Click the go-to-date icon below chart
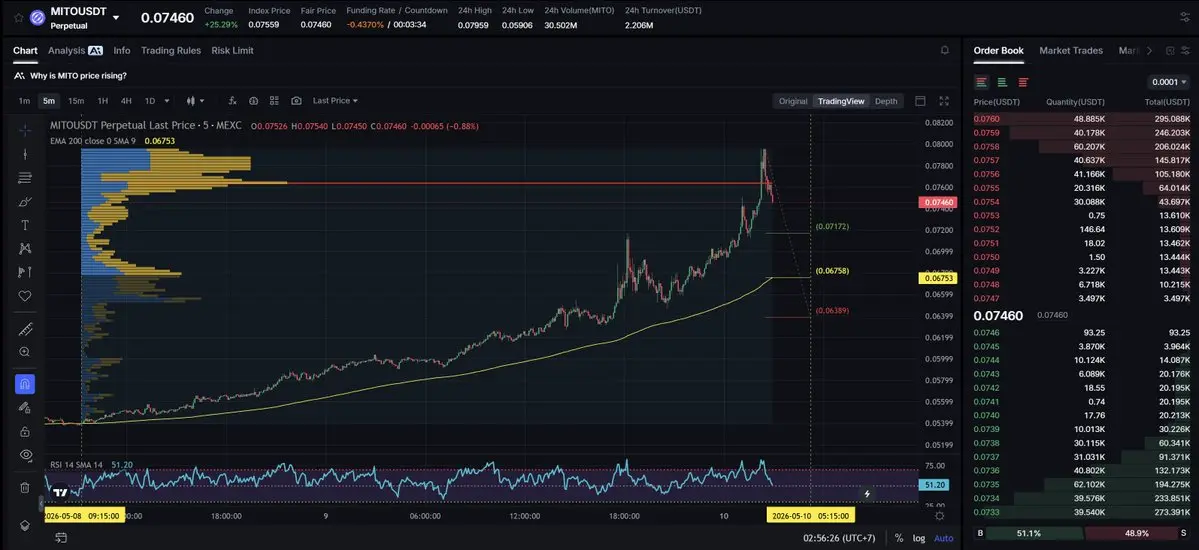The height and width of the screenshot is (550, 1199). pos(60,538)
